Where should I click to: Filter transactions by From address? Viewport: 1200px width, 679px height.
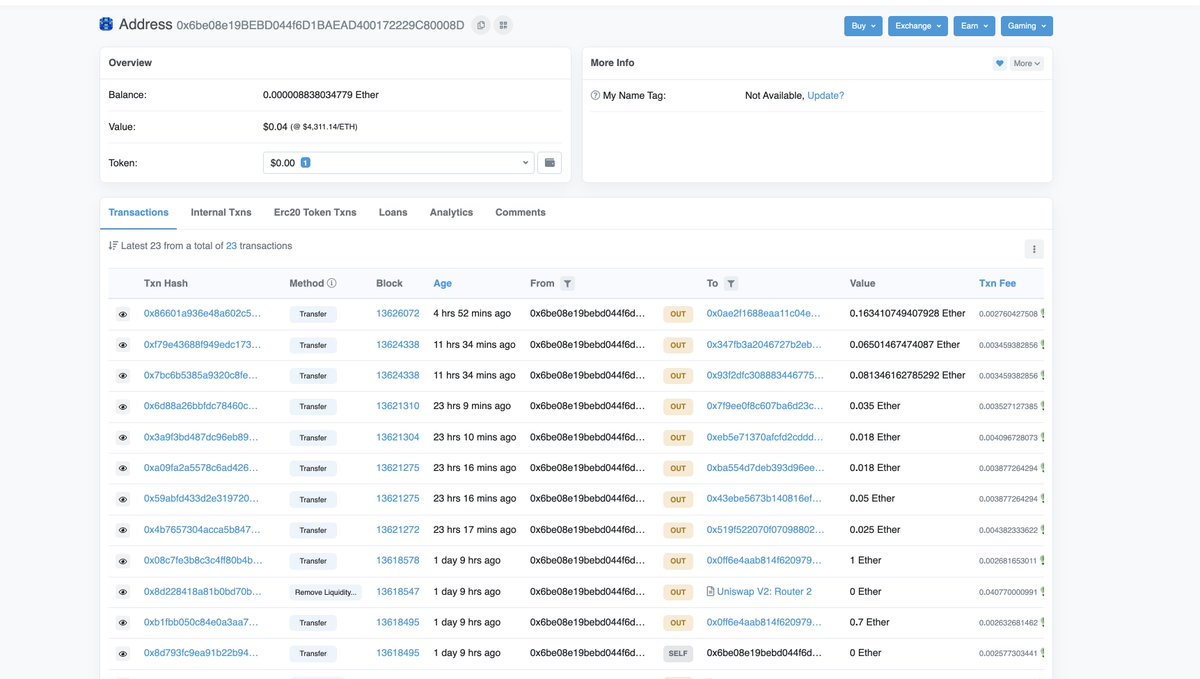(567, 284)
